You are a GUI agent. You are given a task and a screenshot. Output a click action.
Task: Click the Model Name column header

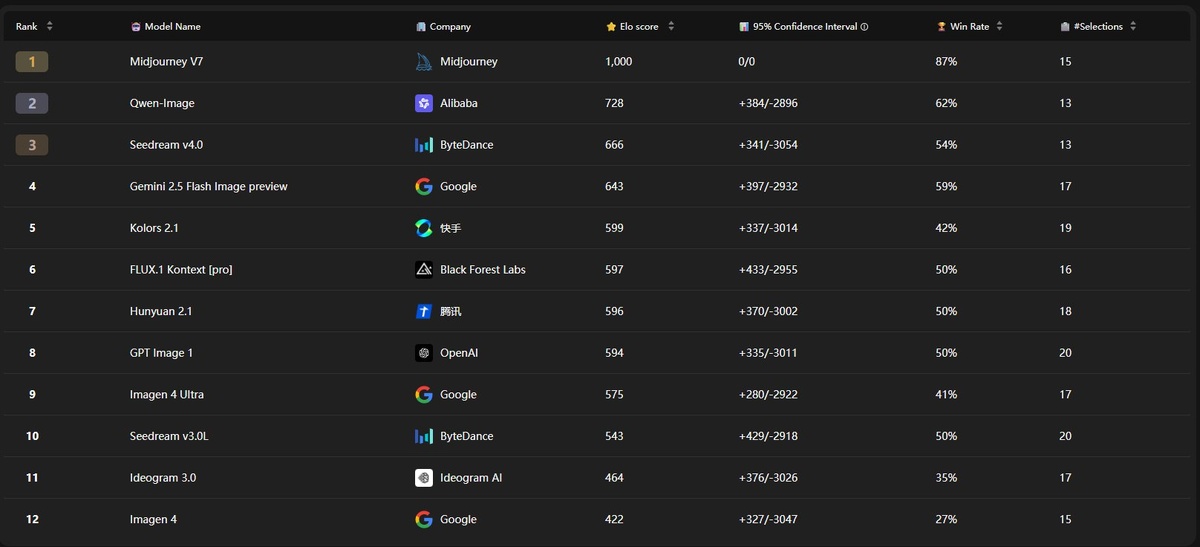pos(173,27)
